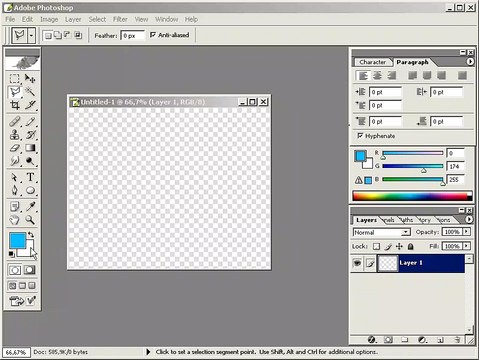479x360 pixels.
Task: Select the Crop tool
Action: click(14, 105)
